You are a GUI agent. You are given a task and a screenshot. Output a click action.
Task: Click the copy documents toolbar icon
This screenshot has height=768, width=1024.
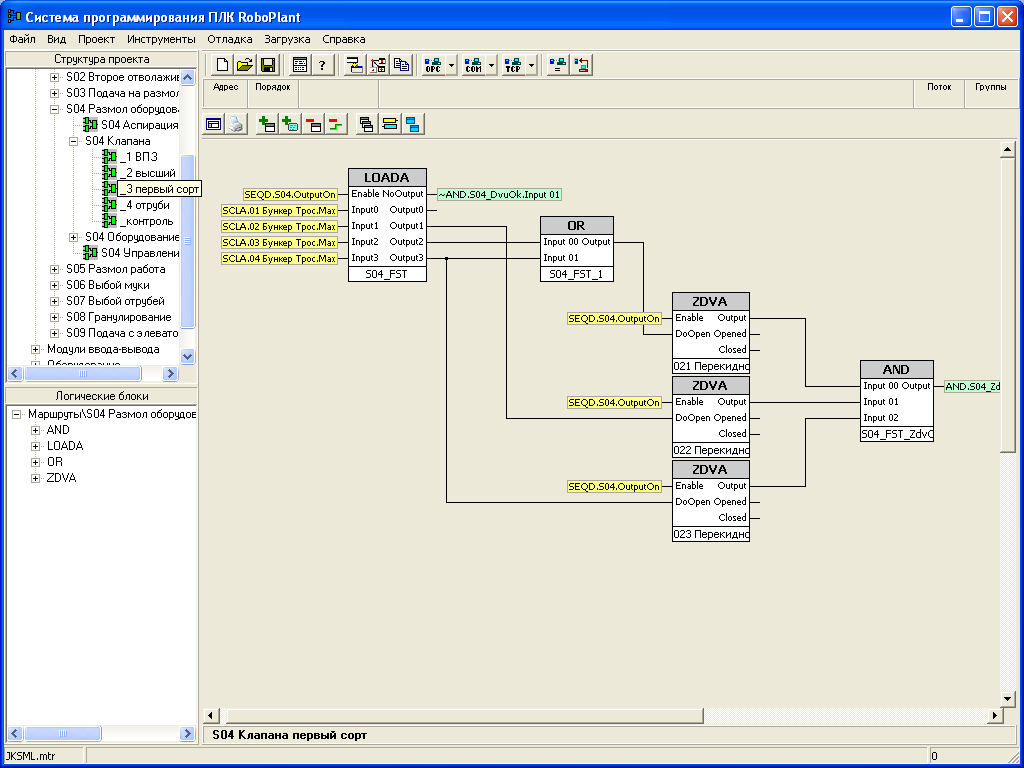point(401,65)
